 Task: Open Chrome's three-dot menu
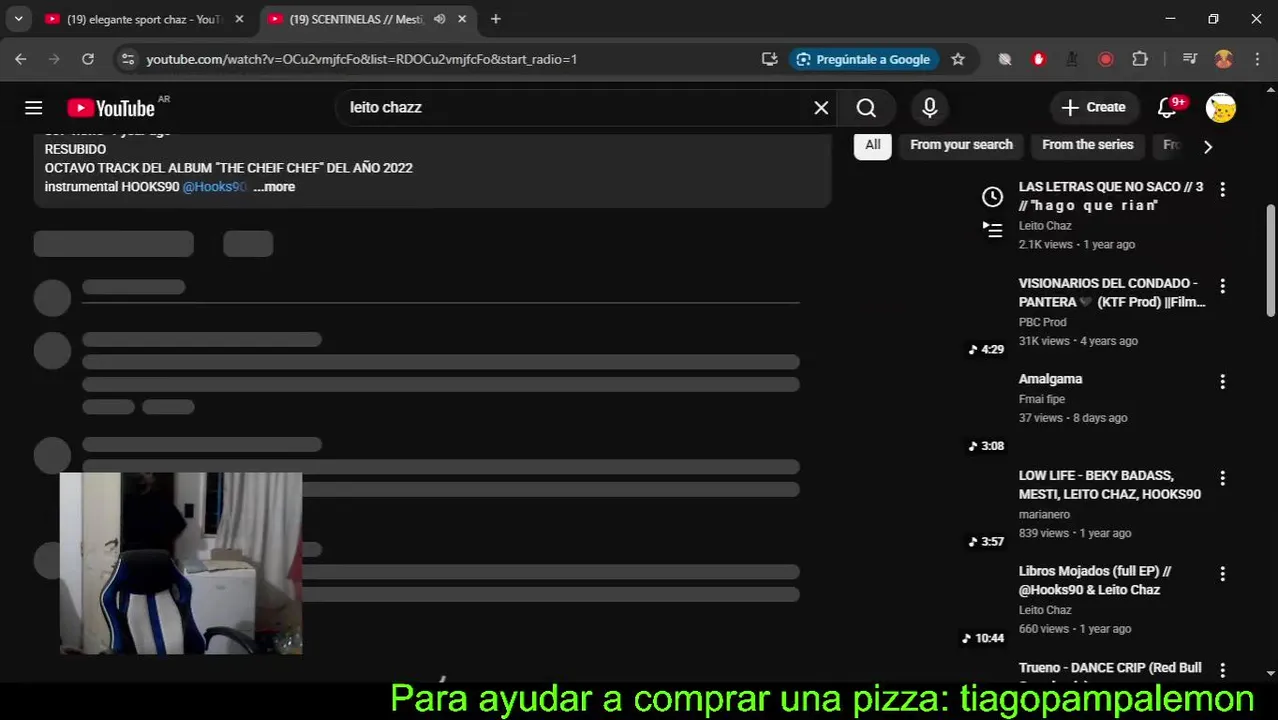pos(1257,59)
